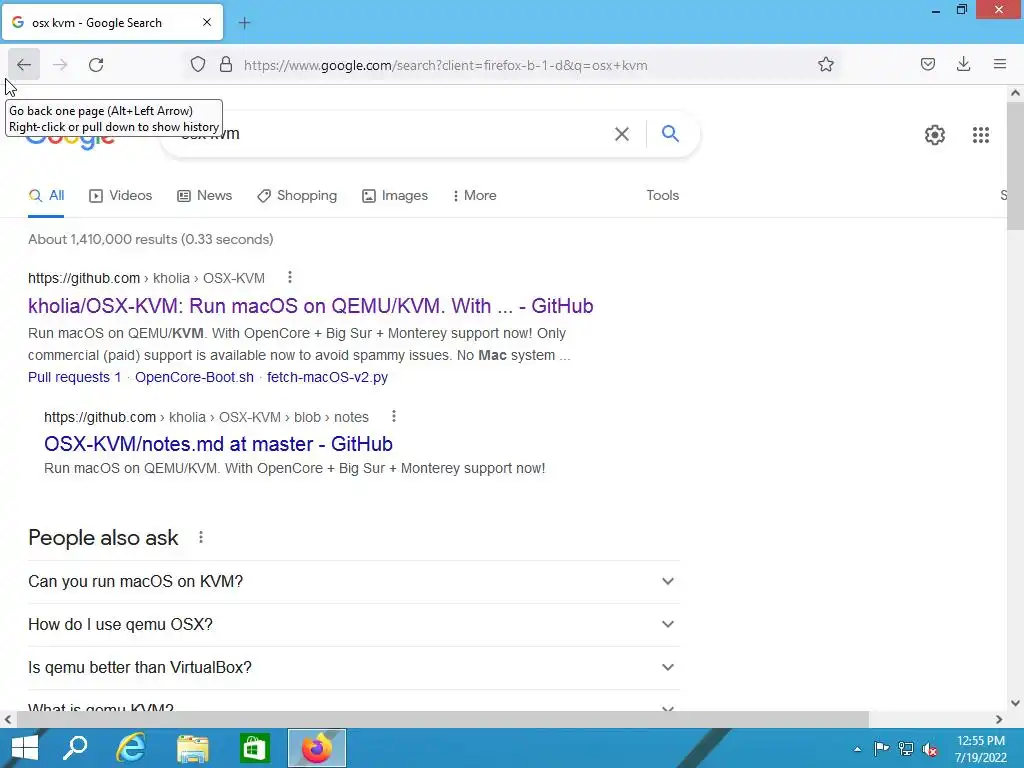Select the osx kvm browser tab
The width and height of the screenshot is (1024, 768).
tap(112, 22)
